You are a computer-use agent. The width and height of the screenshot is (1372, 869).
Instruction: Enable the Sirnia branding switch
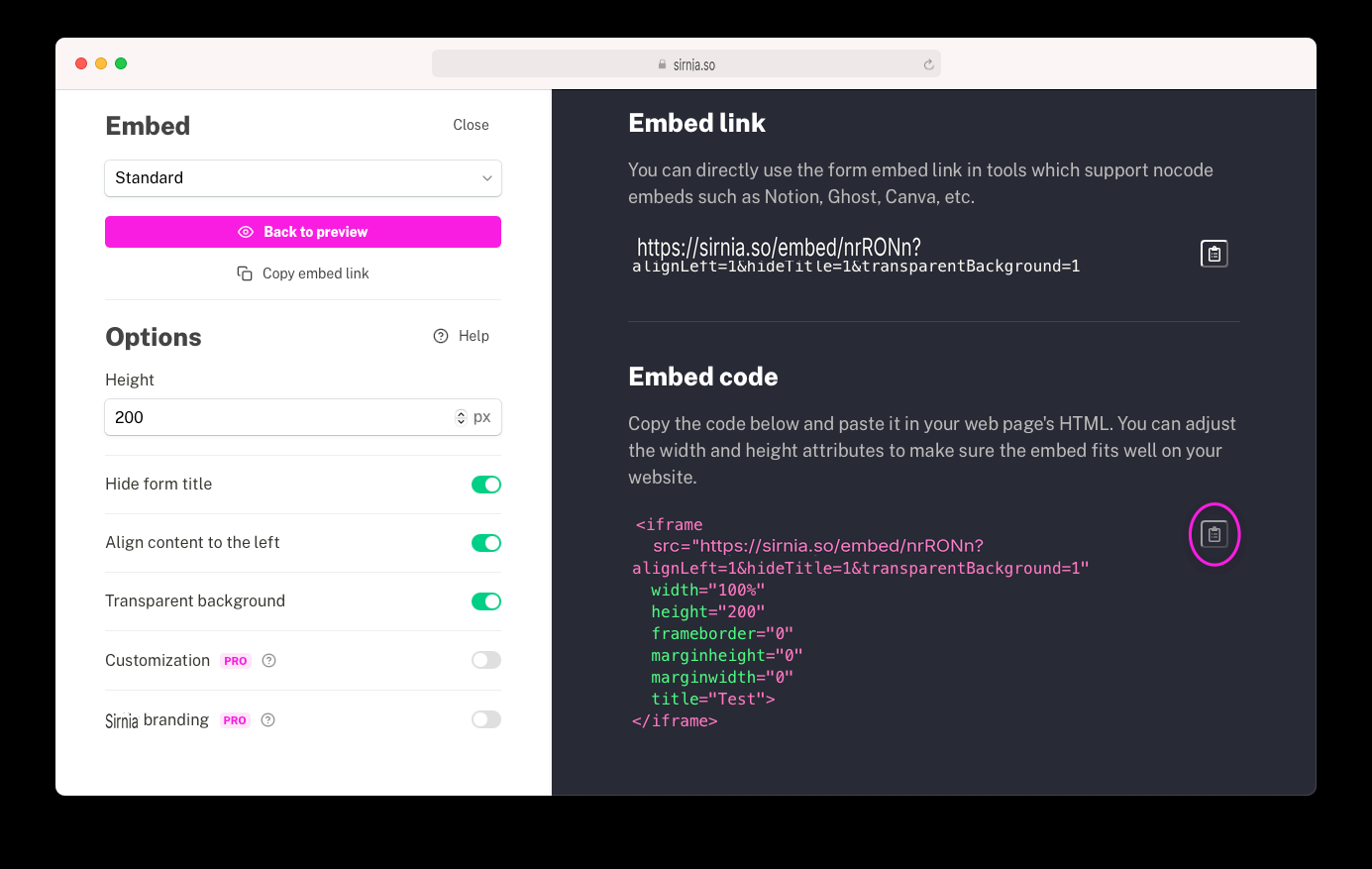pos(486,719)
